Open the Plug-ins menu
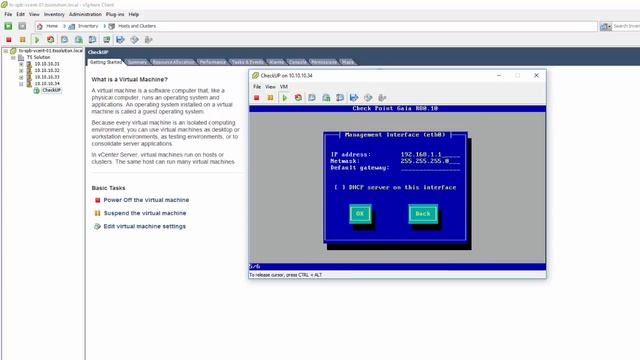Viewport: 640px width, 360px height. click(115, 14)
